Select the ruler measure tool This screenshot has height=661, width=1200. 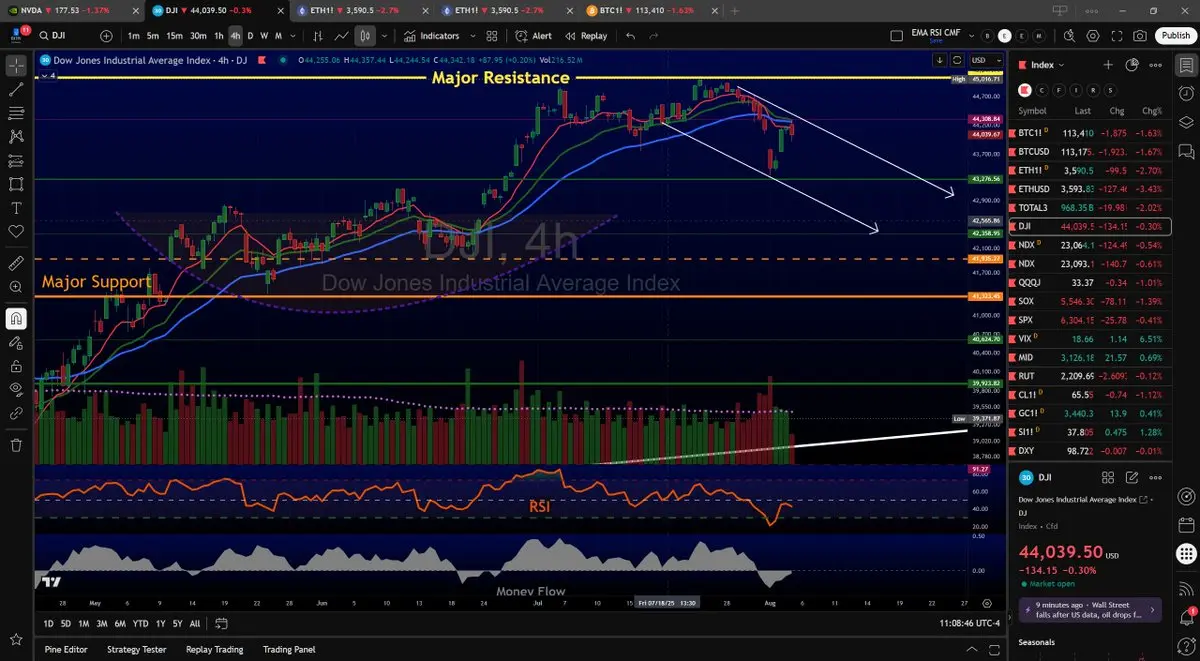pyautogui.click(x=16, y=263)
